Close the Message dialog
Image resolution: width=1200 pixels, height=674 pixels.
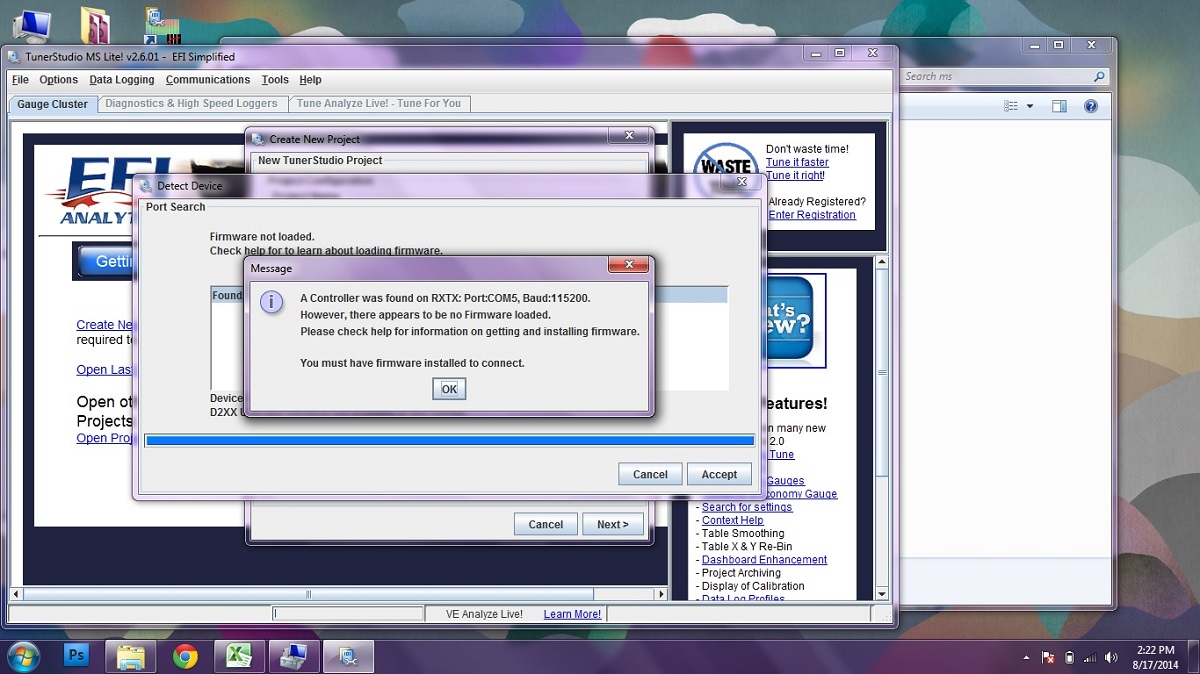628,265
